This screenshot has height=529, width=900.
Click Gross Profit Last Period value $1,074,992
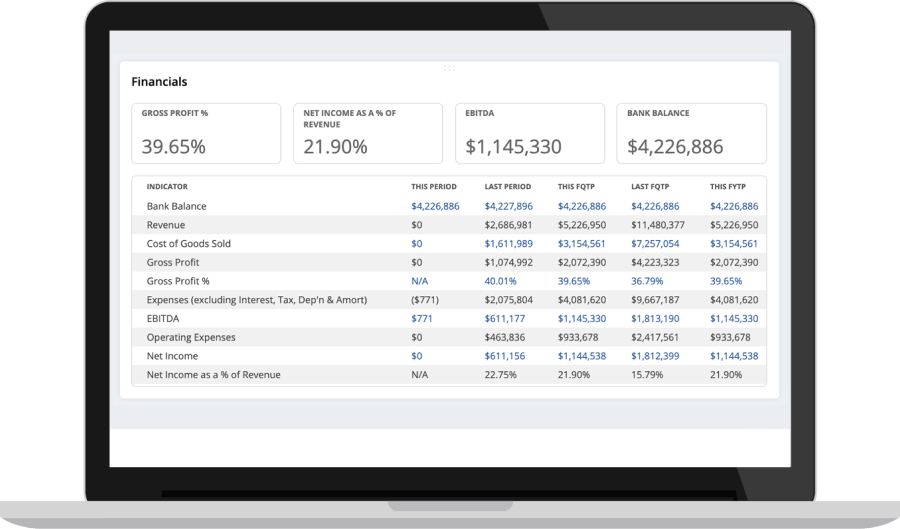(509, 262)
